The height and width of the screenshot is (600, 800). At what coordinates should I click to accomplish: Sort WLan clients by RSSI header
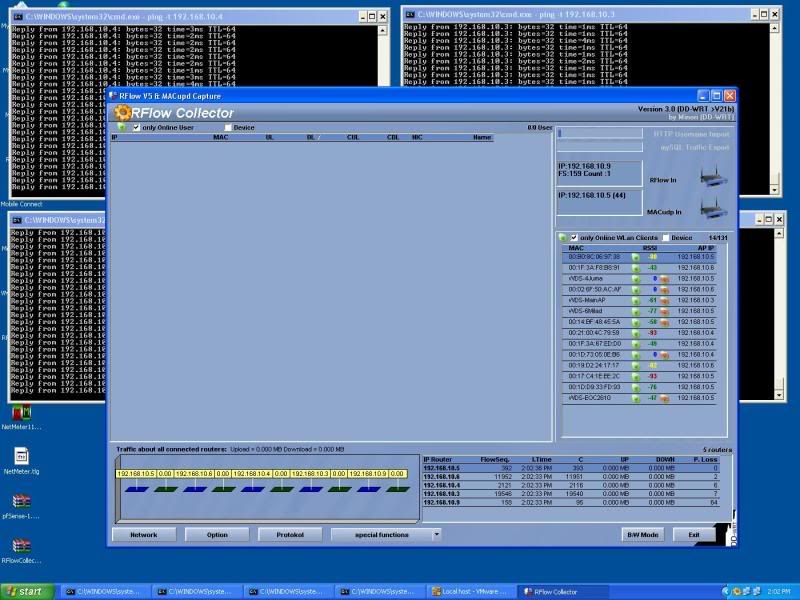point(649,248)
